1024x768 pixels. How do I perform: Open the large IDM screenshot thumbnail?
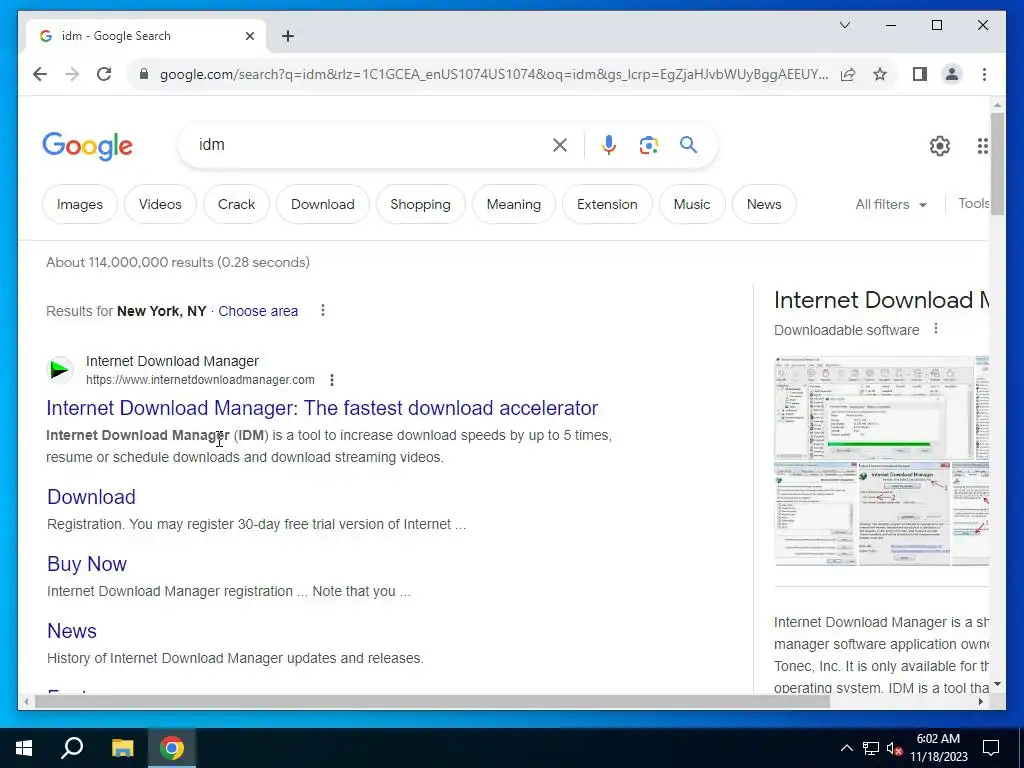873,408
